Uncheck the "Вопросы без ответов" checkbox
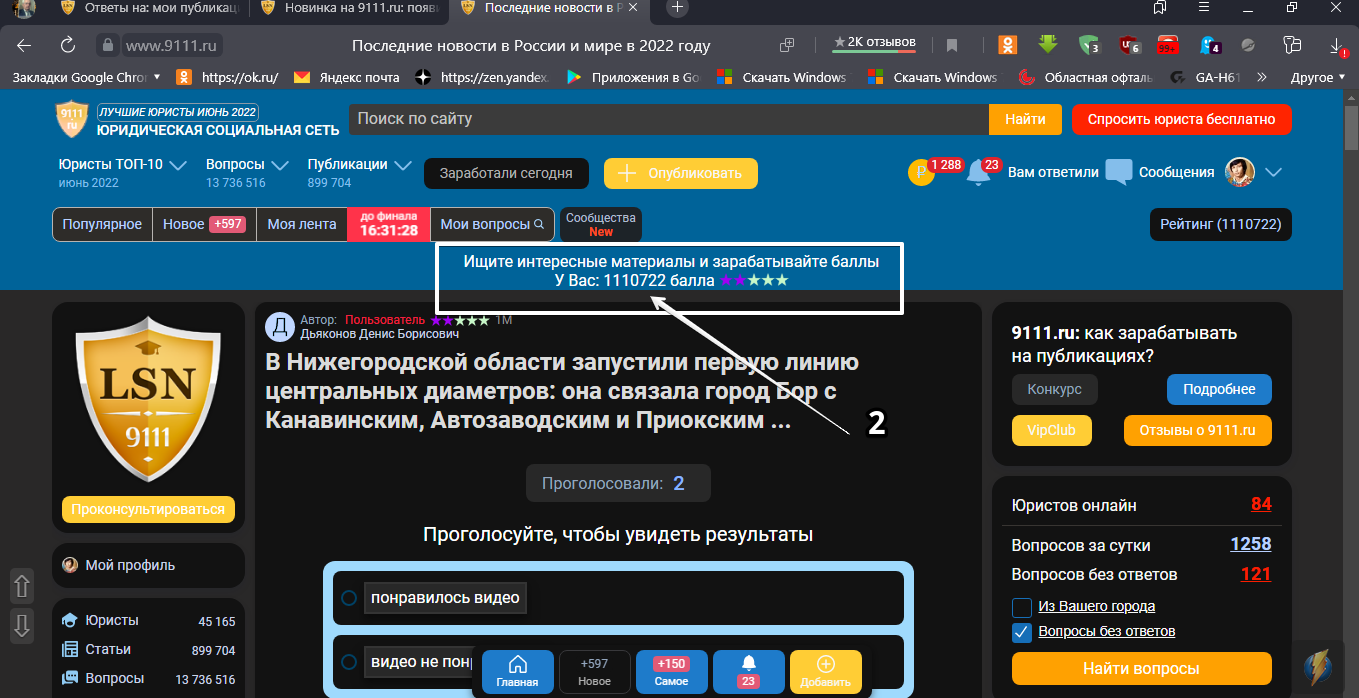This screenshot has width=1359, height=698. point(1022,632)
